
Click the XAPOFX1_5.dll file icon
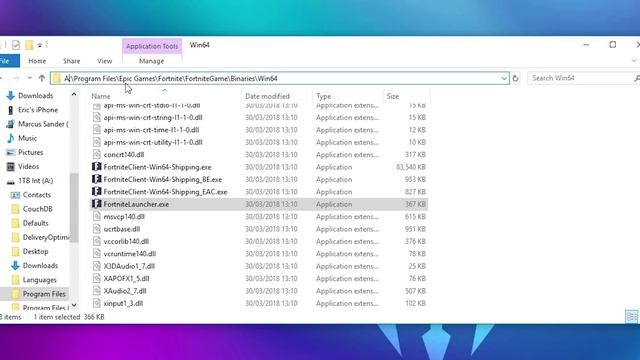click(96, 278)
